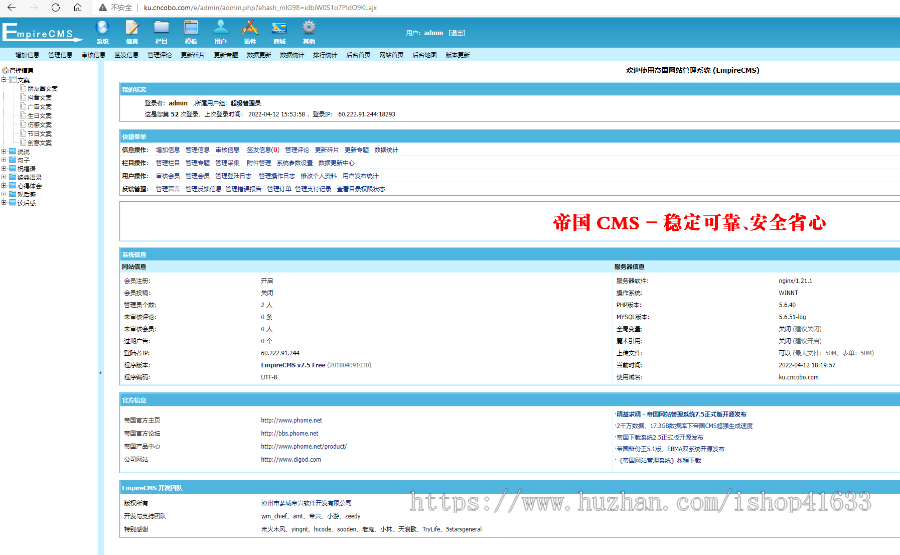900x555 pixels.
Task: Open the news link about 7.5正式版开源发布
Action: click(x=681, y=414)
